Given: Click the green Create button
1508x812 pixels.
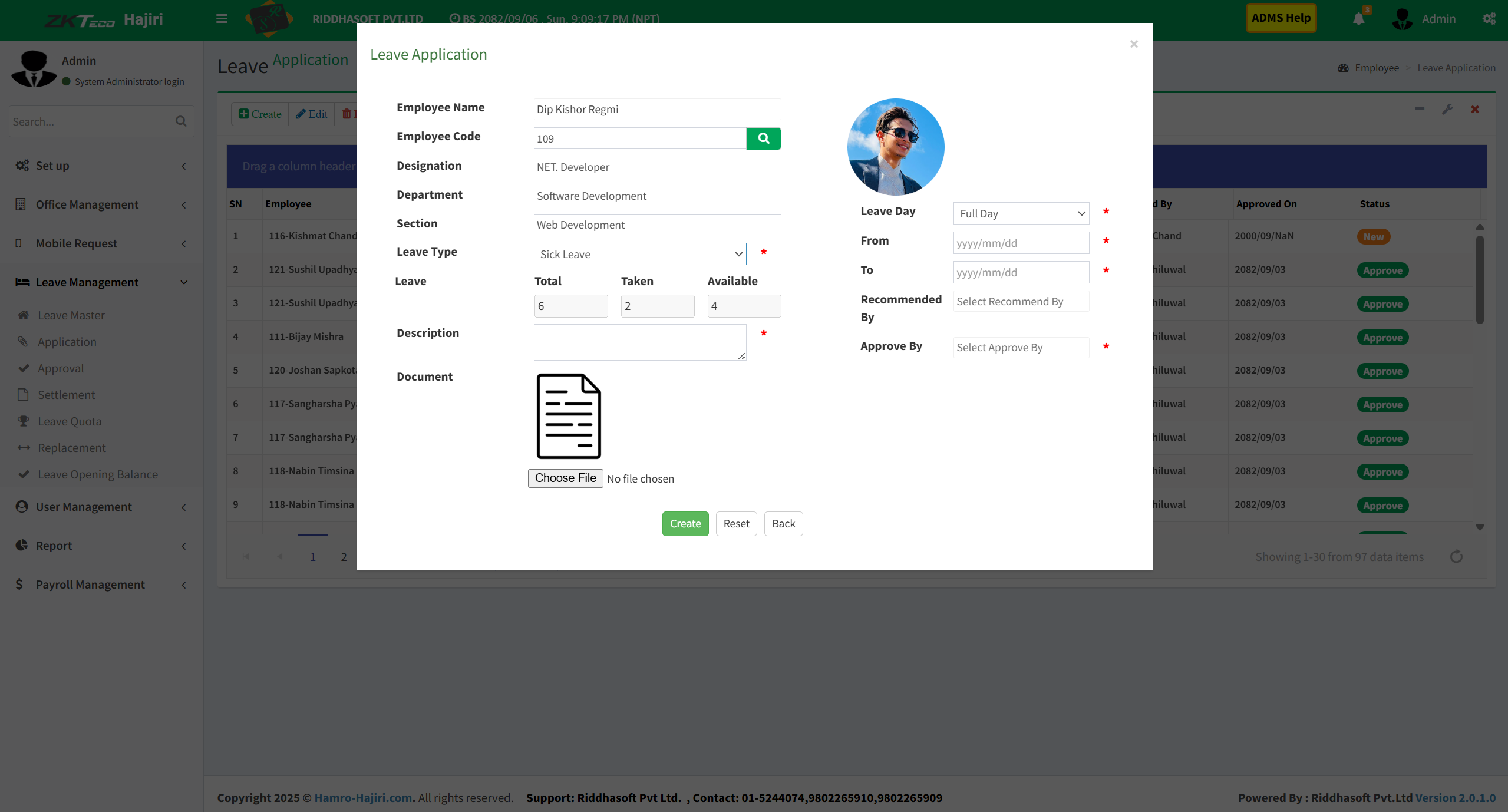Looking at the screenshot, I should click(685, 524).
